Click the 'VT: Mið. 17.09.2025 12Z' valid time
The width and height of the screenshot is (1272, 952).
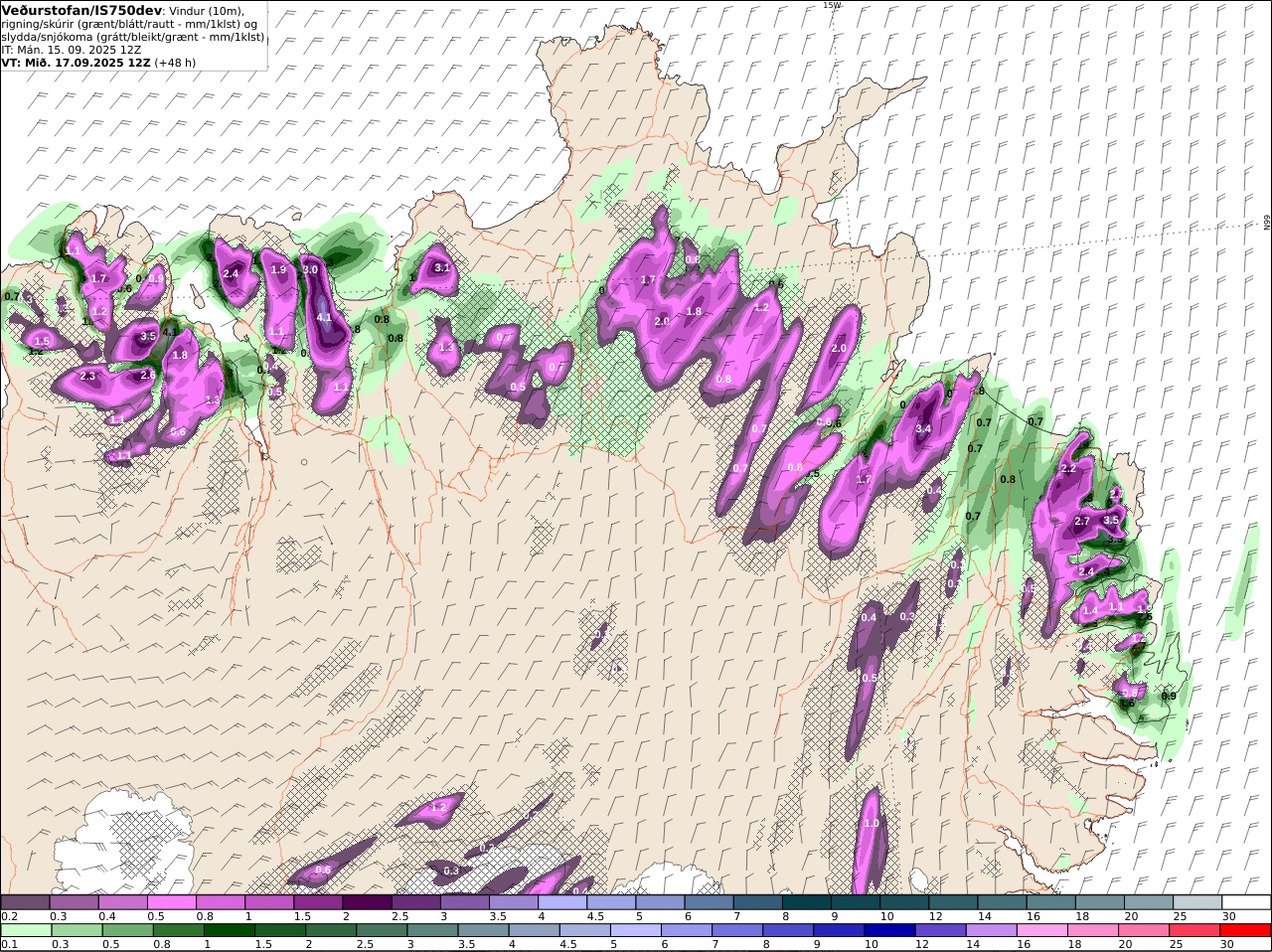[x=77, y=62]
